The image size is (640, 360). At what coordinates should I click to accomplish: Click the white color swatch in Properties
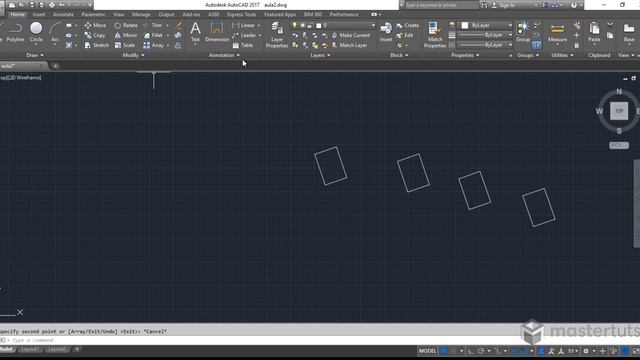(x=464, y=25)
